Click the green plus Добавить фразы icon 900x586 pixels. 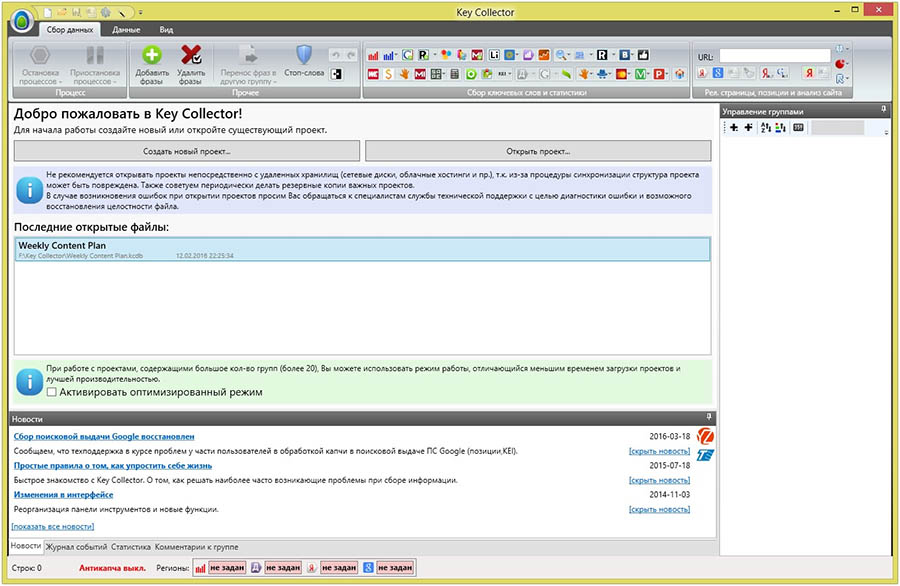(x=152, y=55)
